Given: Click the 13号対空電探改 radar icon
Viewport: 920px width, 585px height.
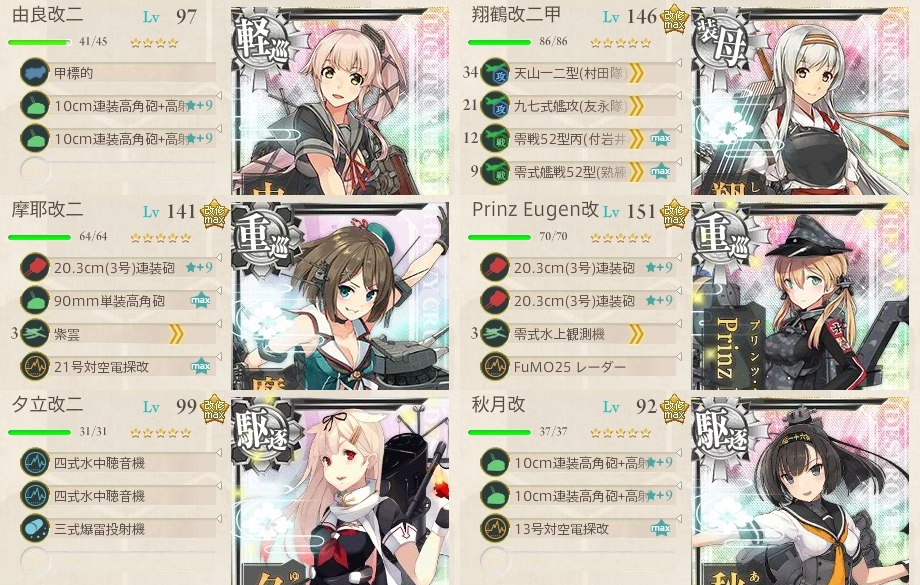Looking at the screenshot, I should (495, 529).
